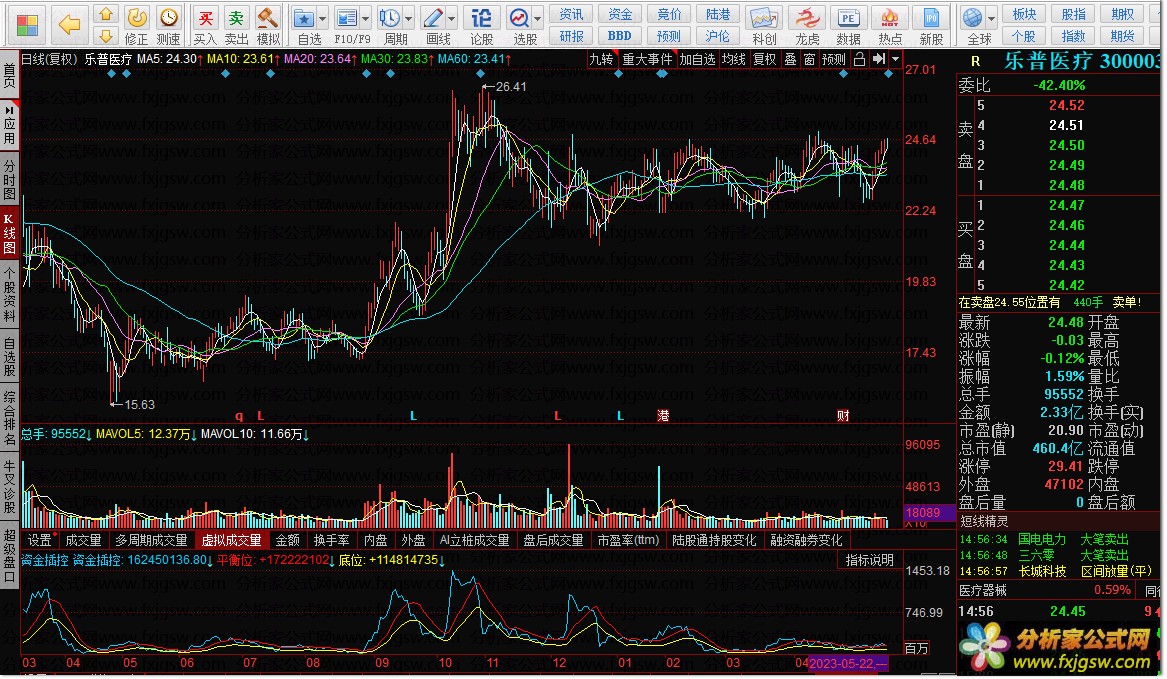Toggle 加自选 for this stock

click(697, 60)
